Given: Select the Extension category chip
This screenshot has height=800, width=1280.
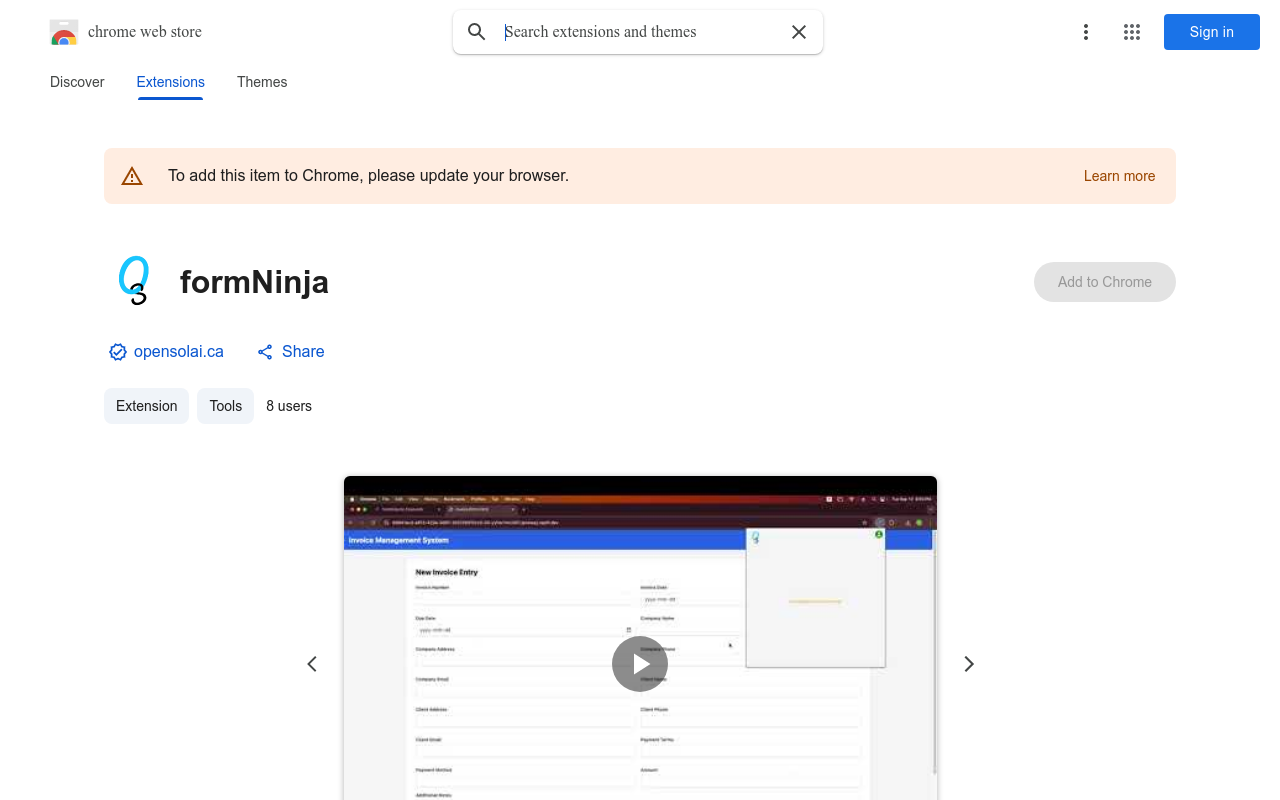Looking at the screenshot, I should click(x=146, y=406).
